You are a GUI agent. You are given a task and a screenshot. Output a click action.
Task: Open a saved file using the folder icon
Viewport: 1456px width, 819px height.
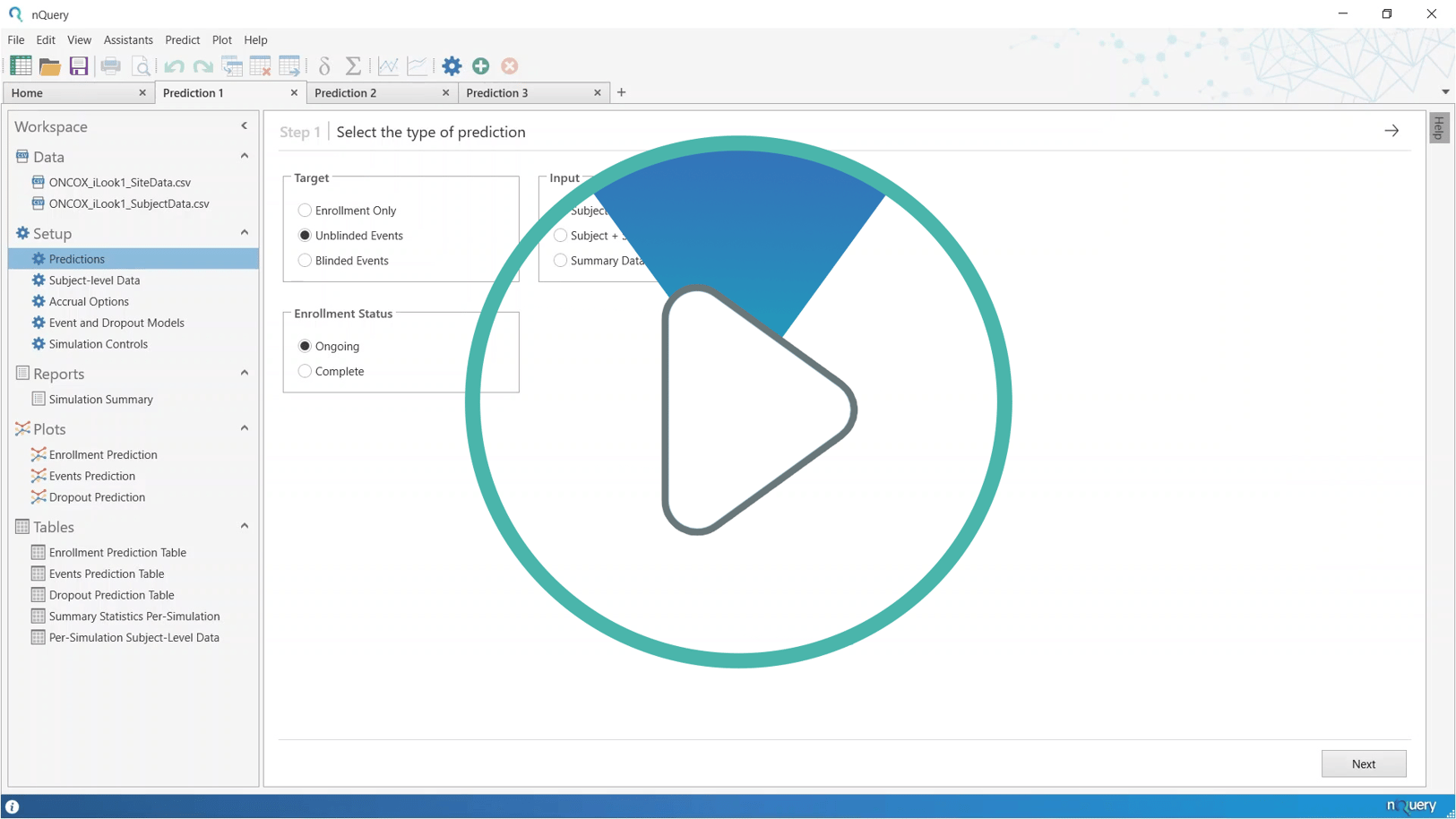49,65
